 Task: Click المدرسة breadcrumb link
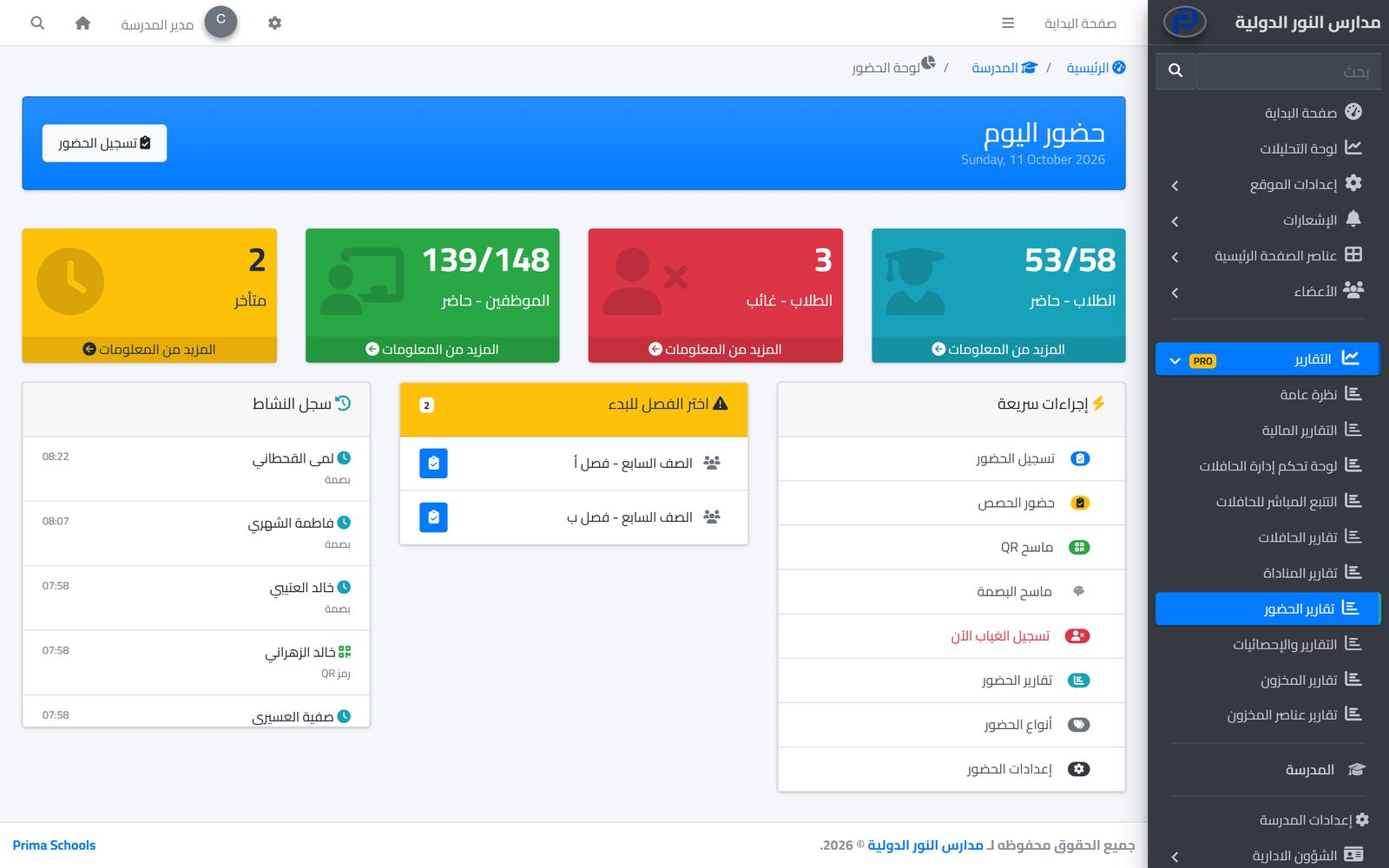(1004, 68)
